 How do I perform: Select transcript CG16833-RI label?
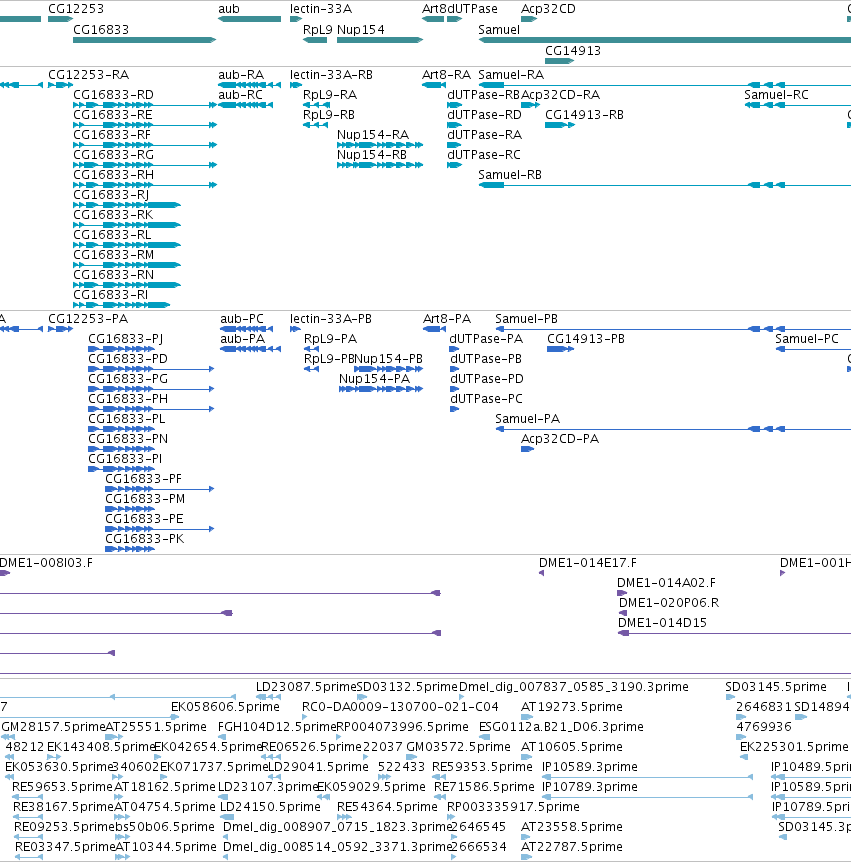point(110,295)
